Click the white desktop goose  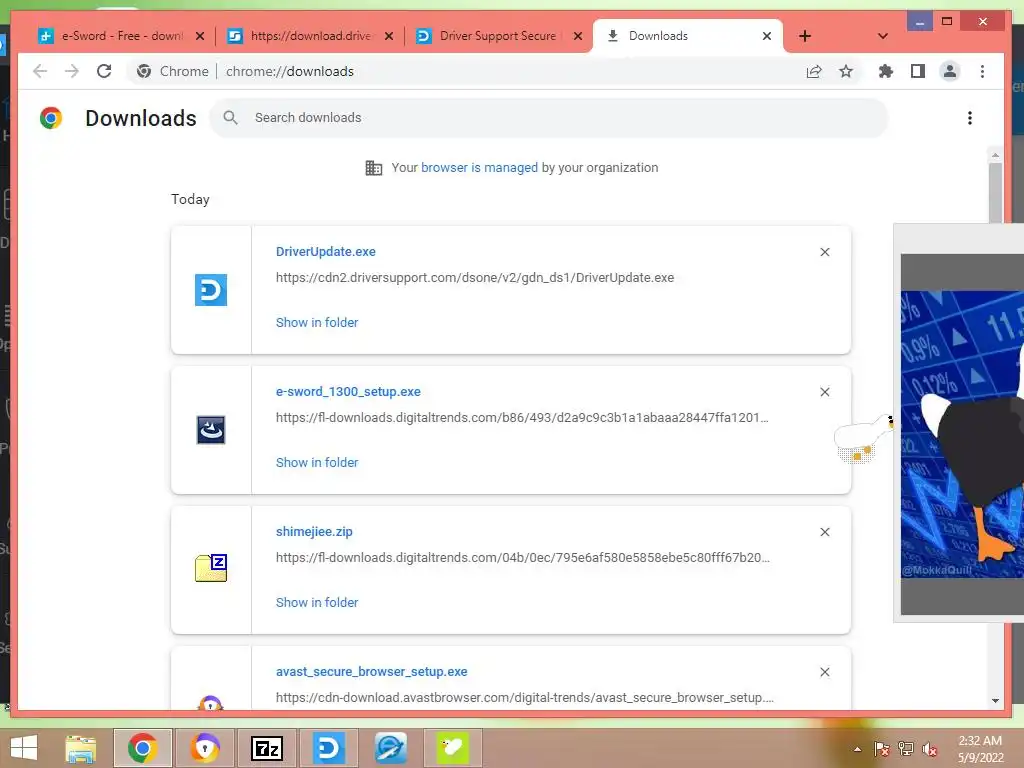click(865, 439)
